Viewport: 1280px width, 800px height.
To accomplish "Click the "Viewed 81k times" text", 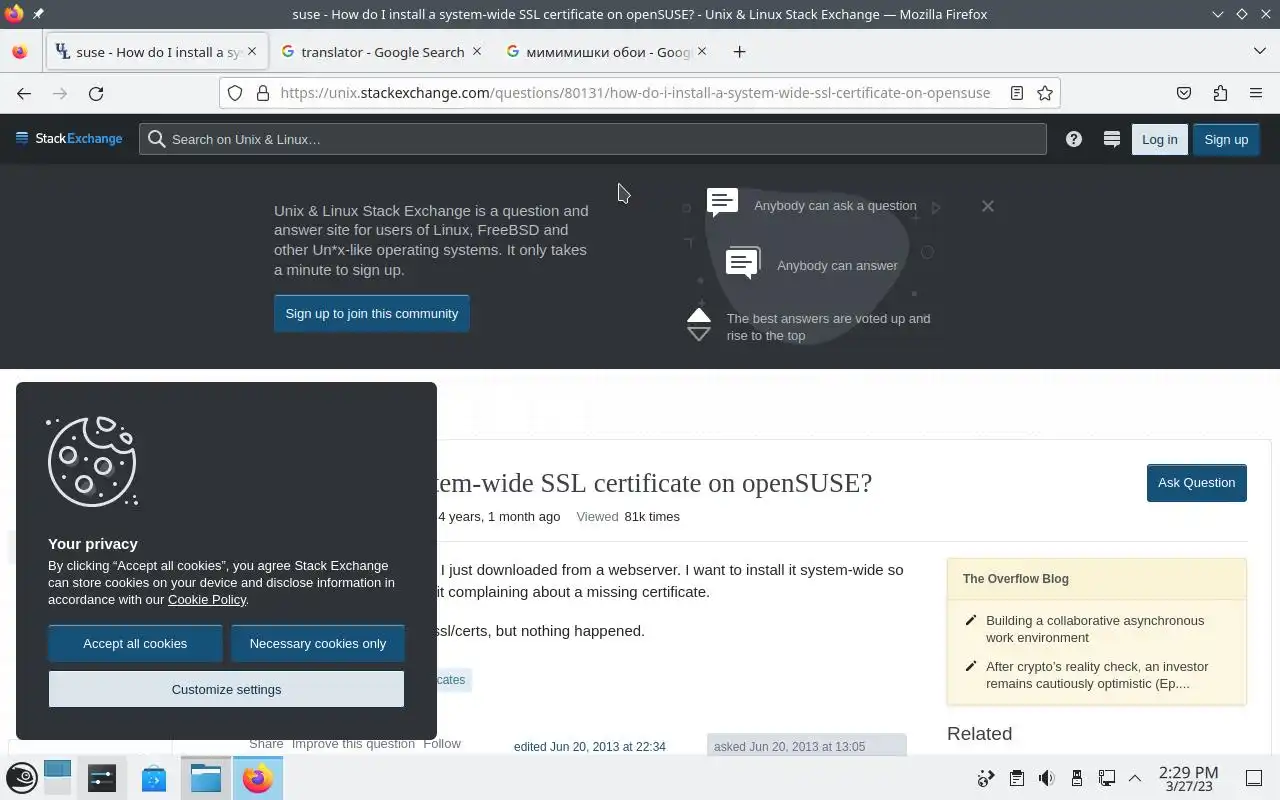I will point(628,517).
